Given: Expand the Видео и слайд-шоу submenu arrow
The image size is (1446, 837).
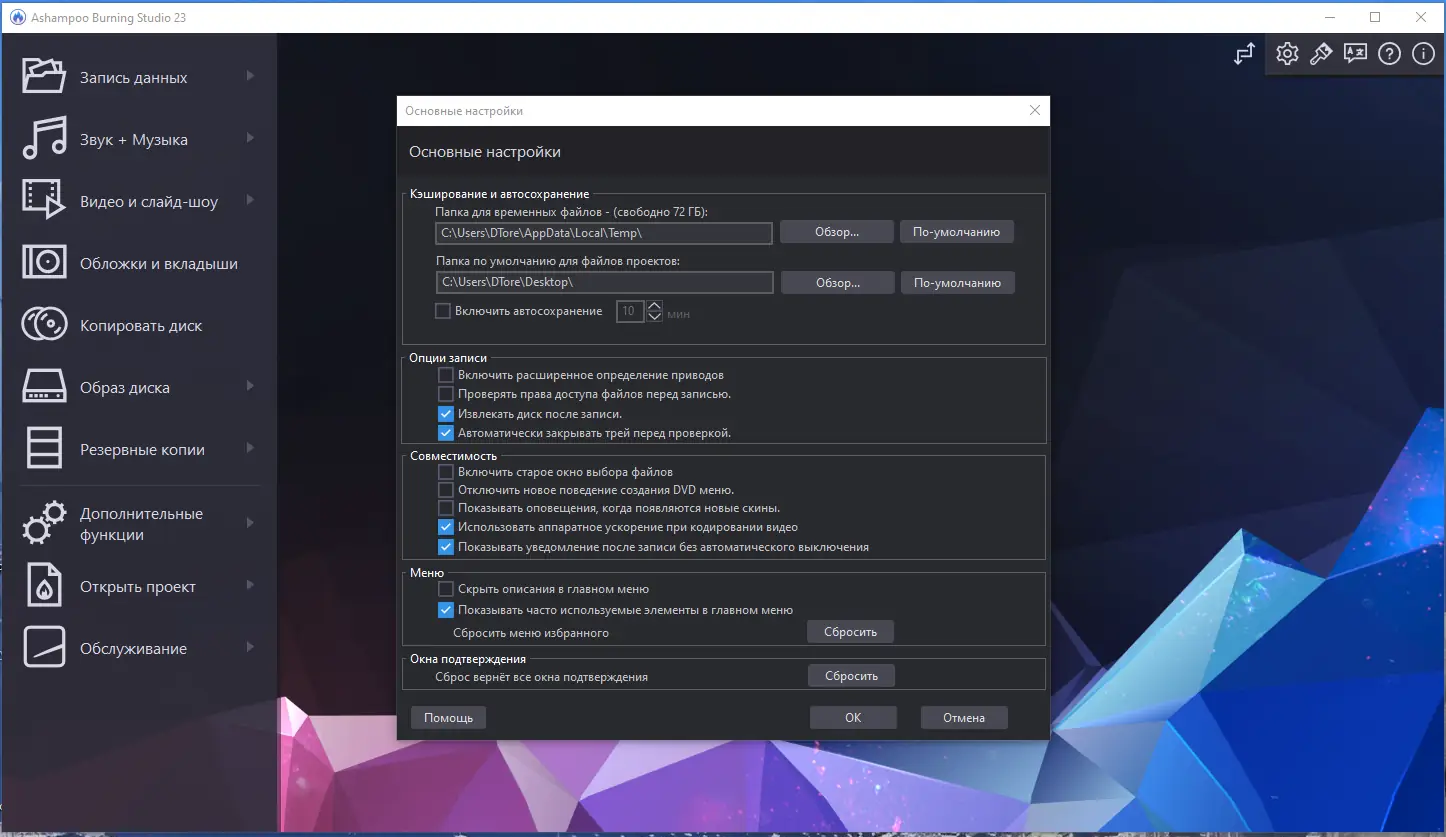Looking at the screenshot, I should (x=250, y=200).
